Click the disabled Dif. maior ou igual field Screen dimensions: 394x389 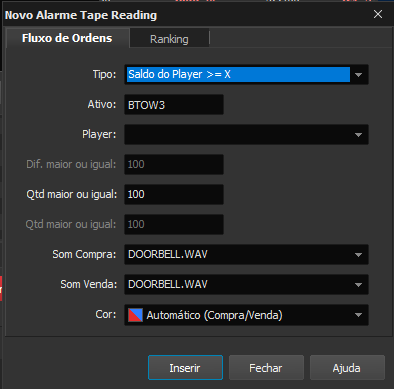pos(174,164)
